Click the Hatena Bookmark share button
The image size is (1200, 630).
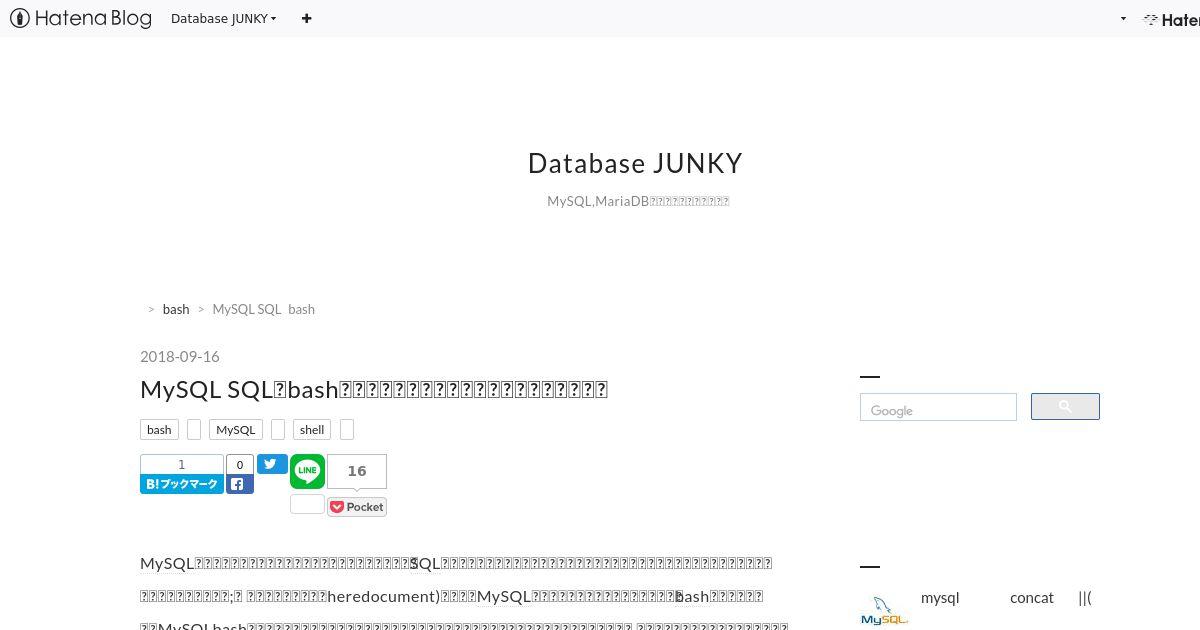[182, 484]
